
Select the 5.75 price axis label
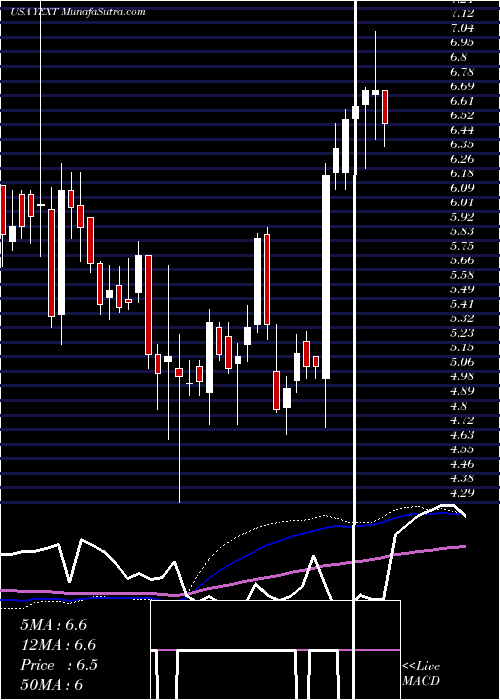[462, 246]
